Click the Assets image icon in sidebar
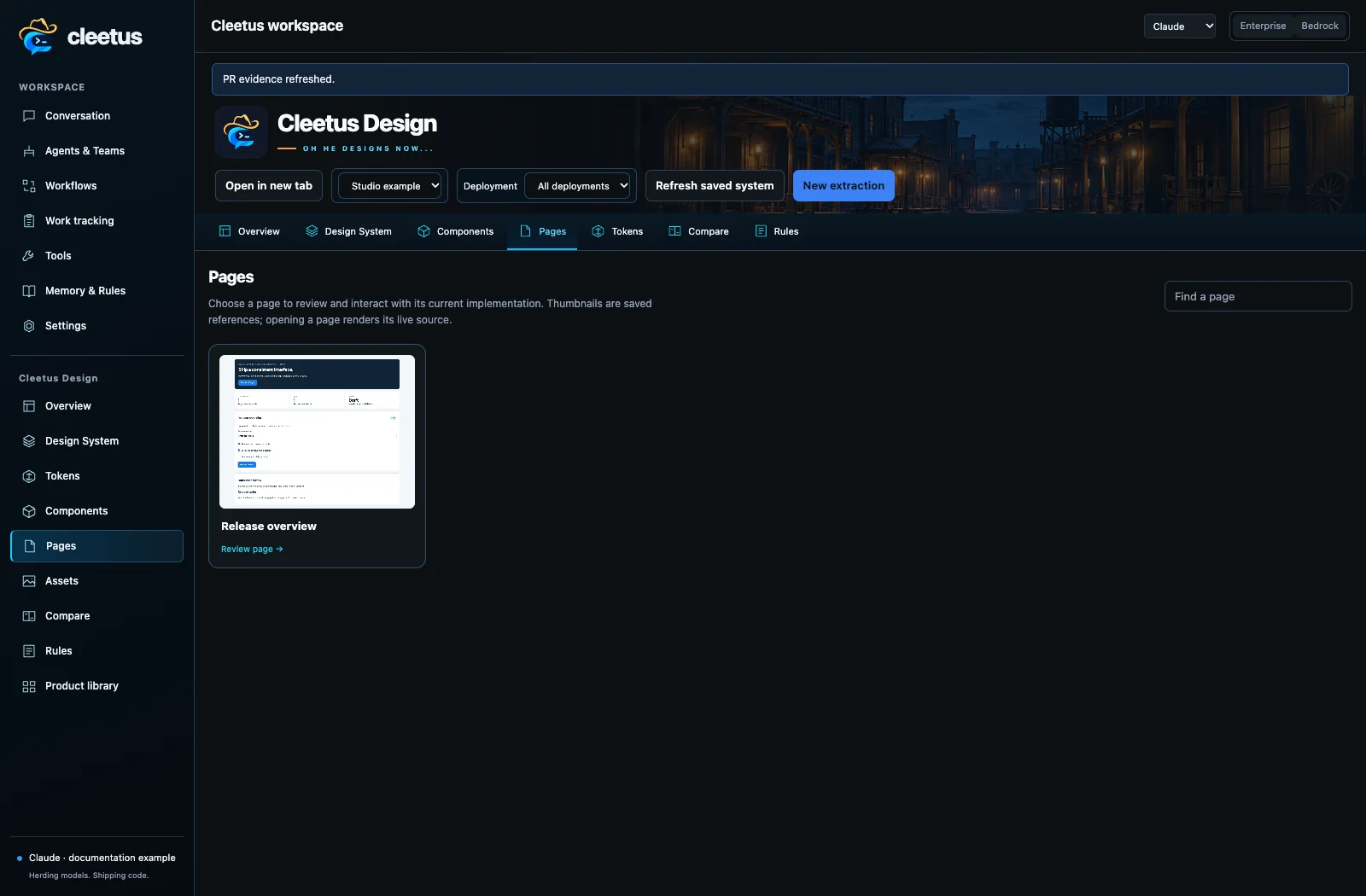 coord(29,581)
